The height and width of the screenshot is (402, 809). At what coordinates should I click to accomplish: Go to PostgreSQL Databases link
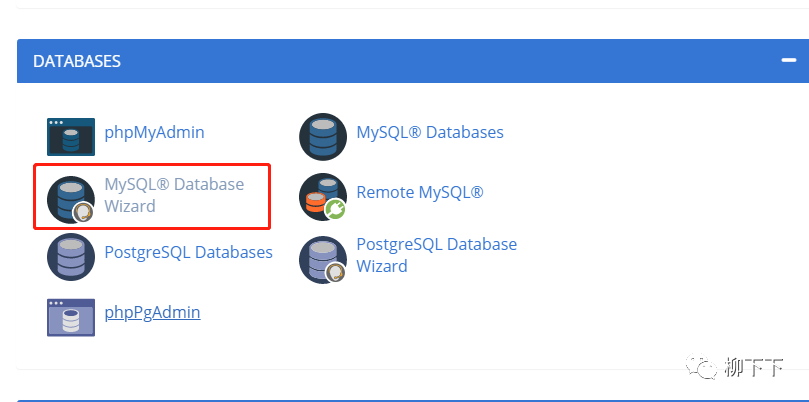pos(188,252)
